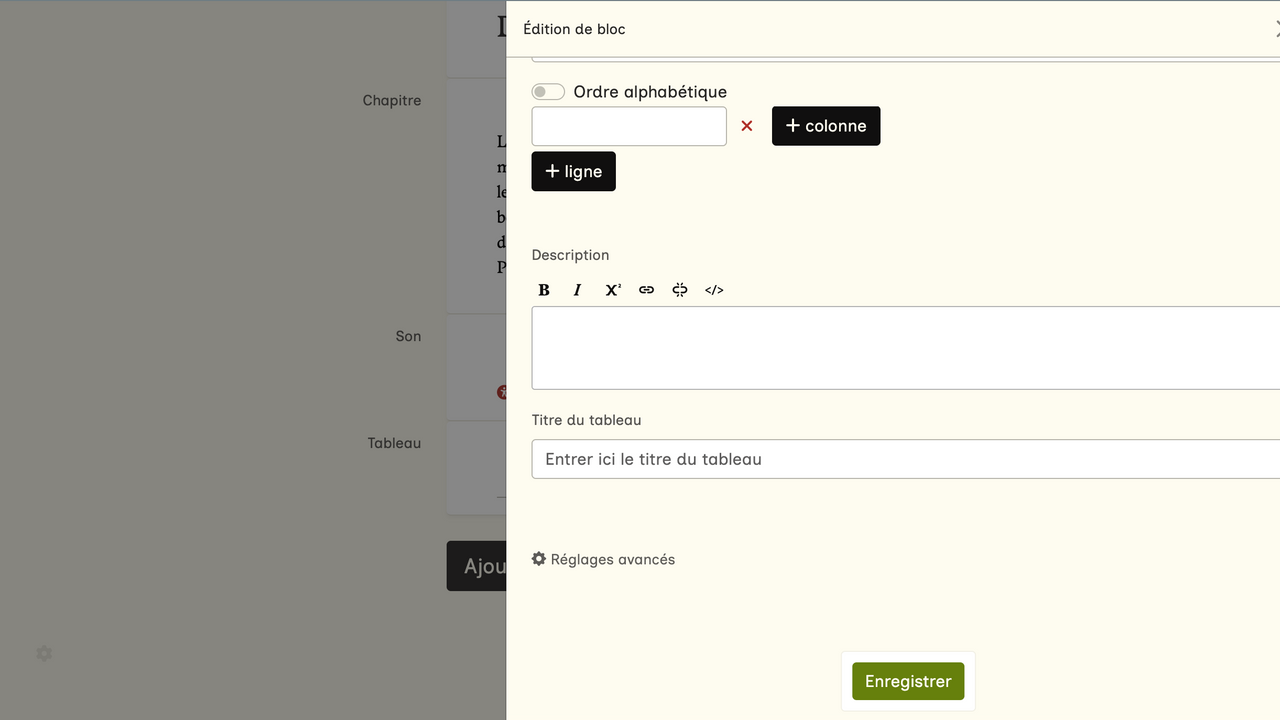
Task: Click the unlink icon in Description toolbar
Action: click(x=680, y=290)
